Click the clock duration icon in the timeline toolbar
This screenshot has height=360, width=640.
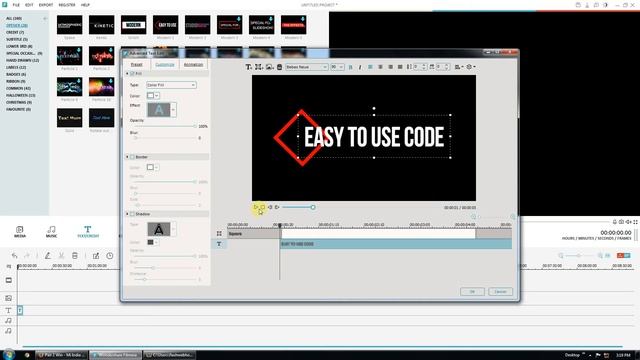pyautogui.click(x=110, y=256)
